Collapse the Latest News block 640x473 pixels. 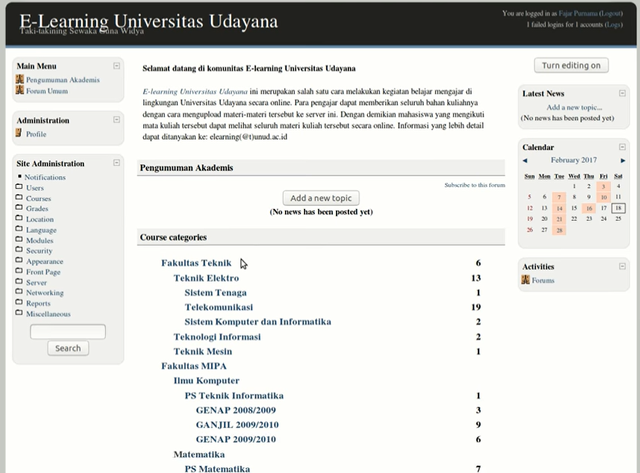(x=622, y=93)
